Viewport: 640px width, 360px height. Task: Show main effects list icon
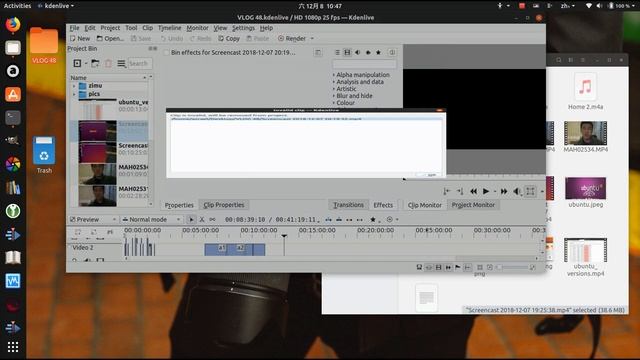[337, 52]
